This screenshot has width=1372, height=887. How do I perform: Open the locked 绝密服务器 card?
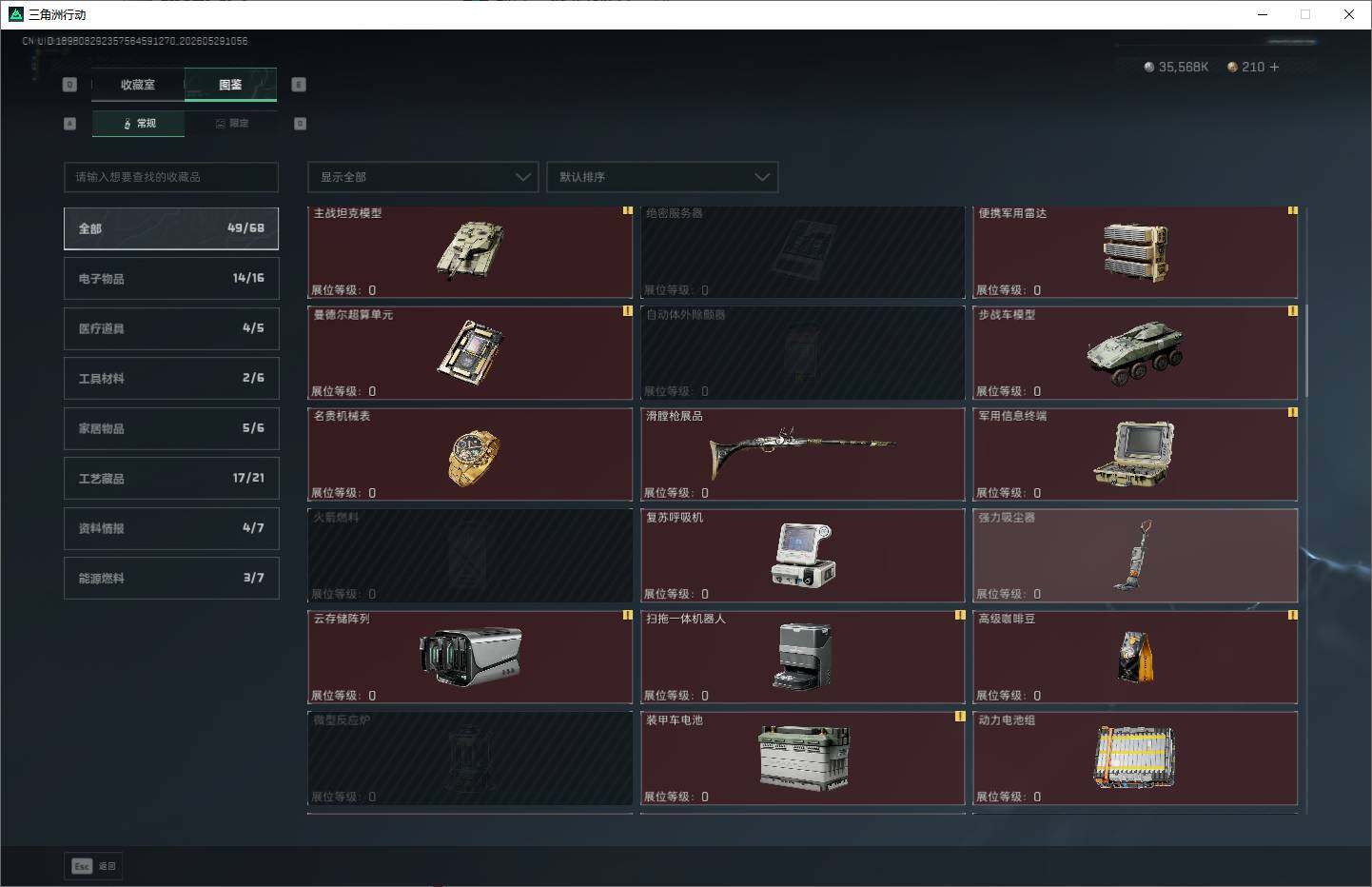tap(802, 252)
